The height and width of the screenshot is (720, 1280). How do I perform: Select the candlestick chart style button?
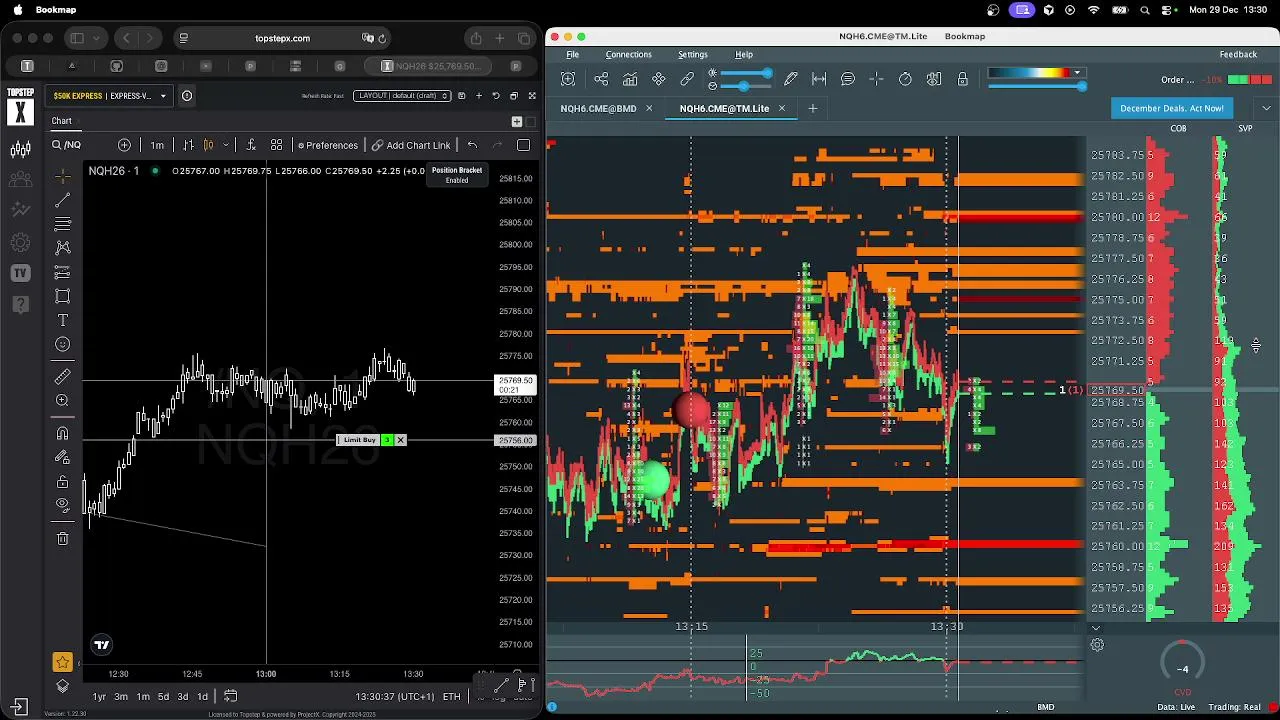pyautogui.click(x=208, y=145)
